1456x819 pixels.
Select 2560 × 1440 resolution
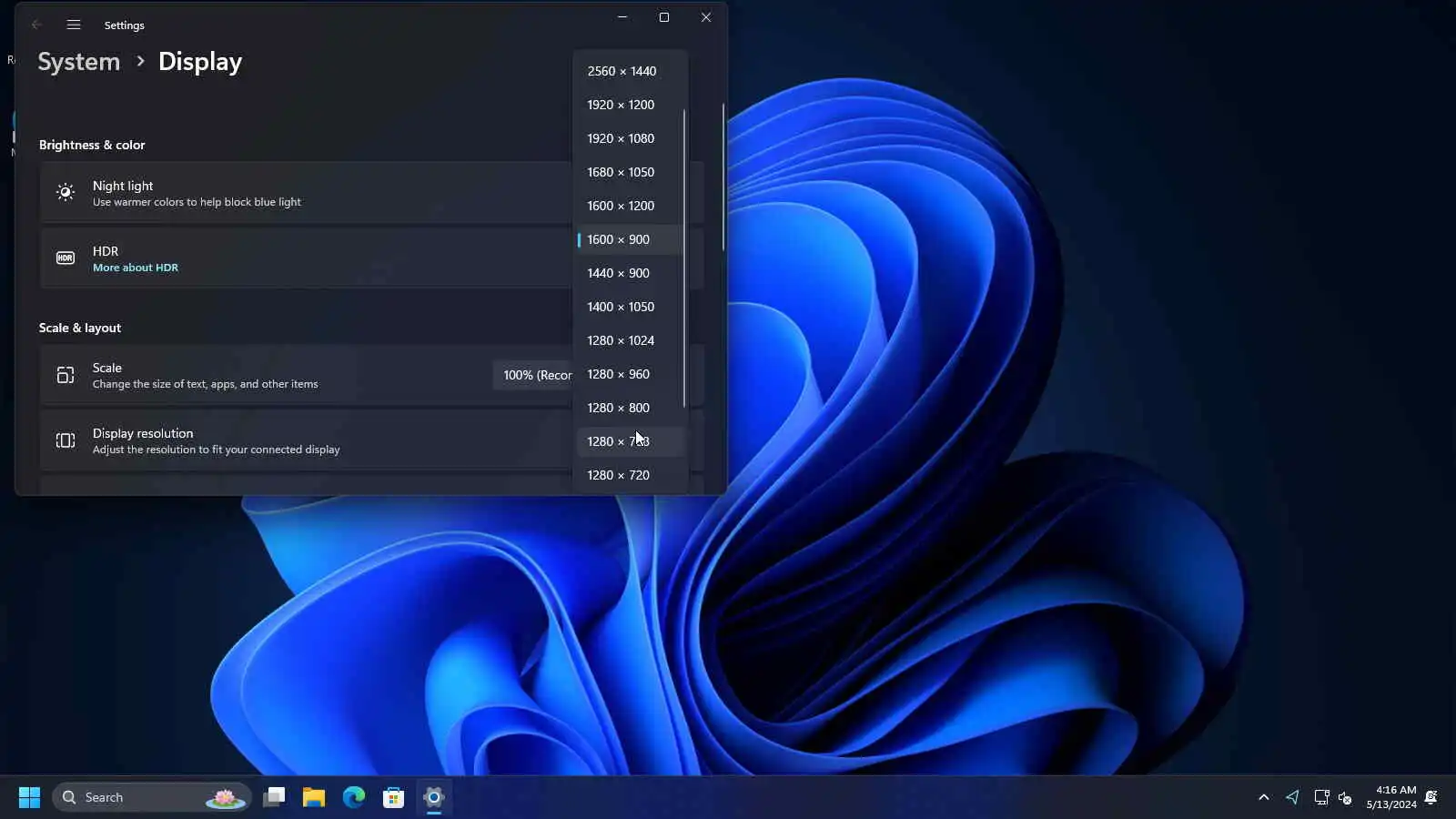point(631,71)
